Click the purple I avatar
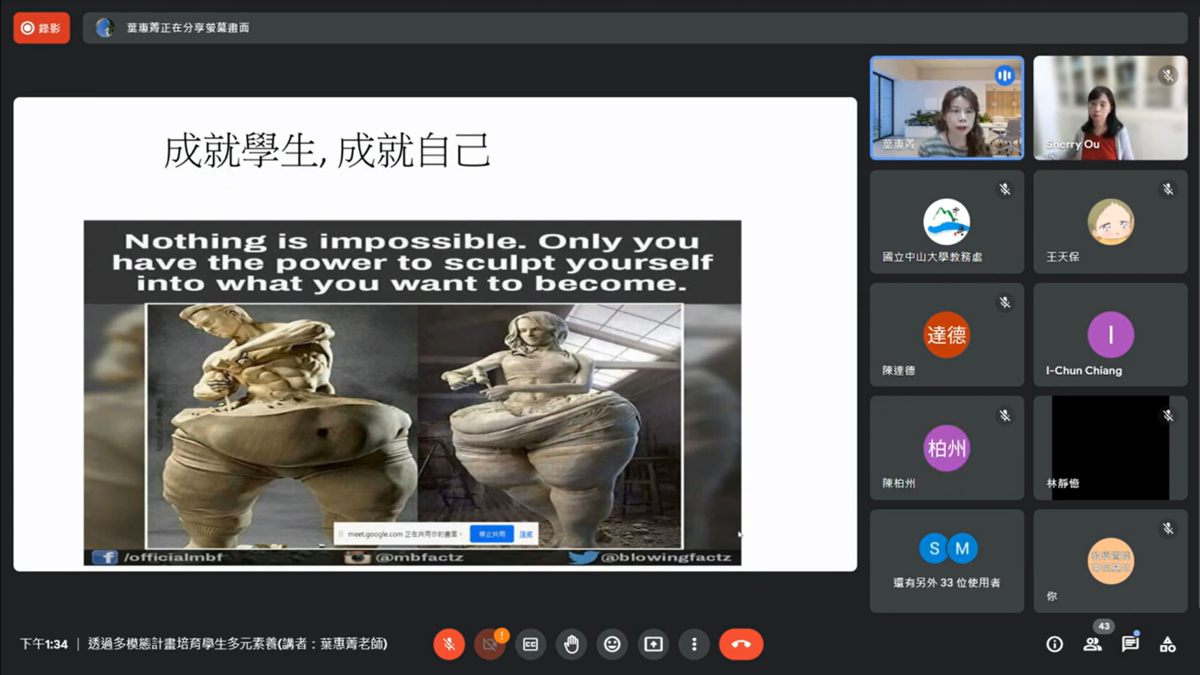The height and width of the screenshot is (675, 1200). tap(1110, 335)
